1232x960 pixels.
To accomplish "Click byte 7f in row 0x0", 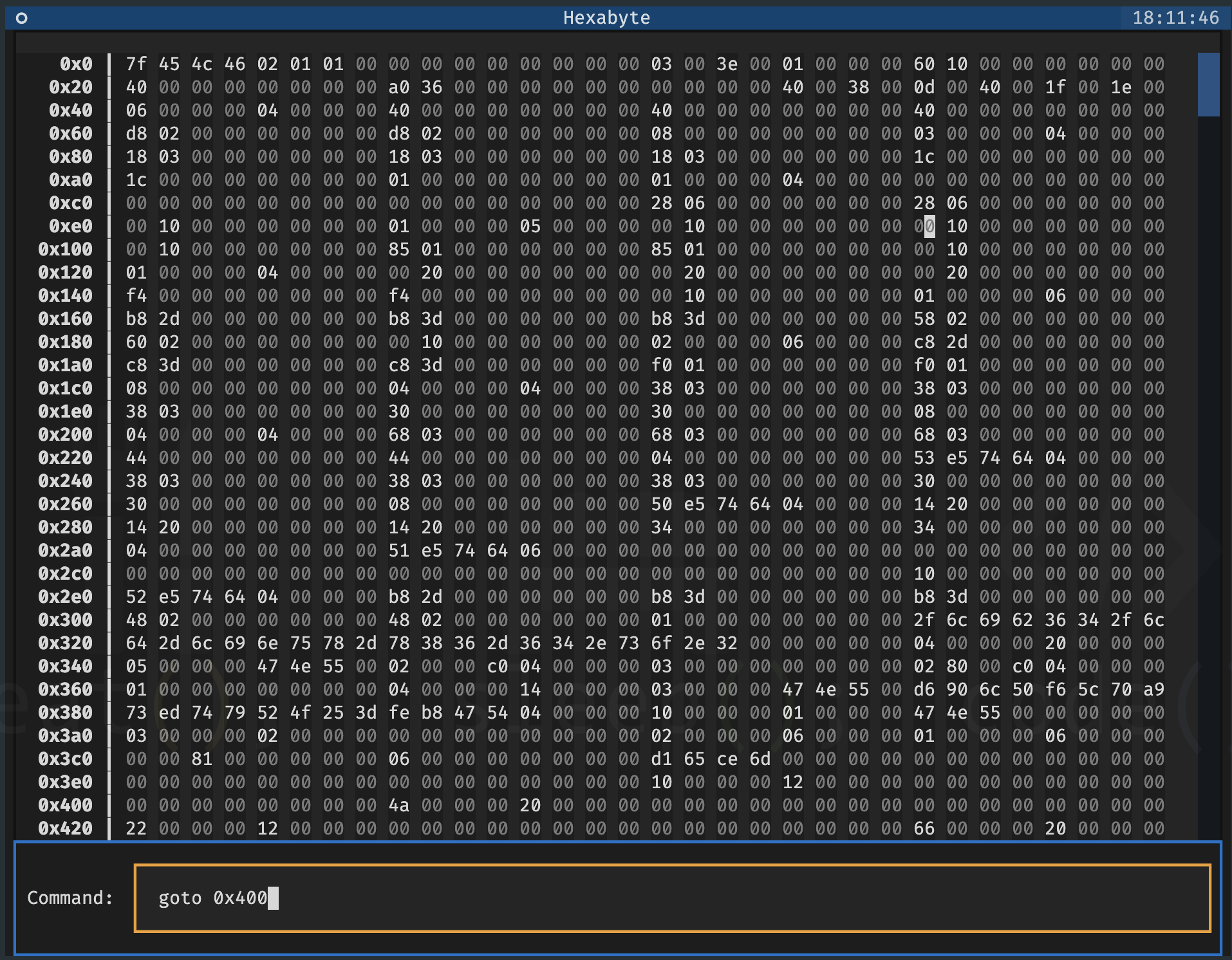I will (136, 64).
